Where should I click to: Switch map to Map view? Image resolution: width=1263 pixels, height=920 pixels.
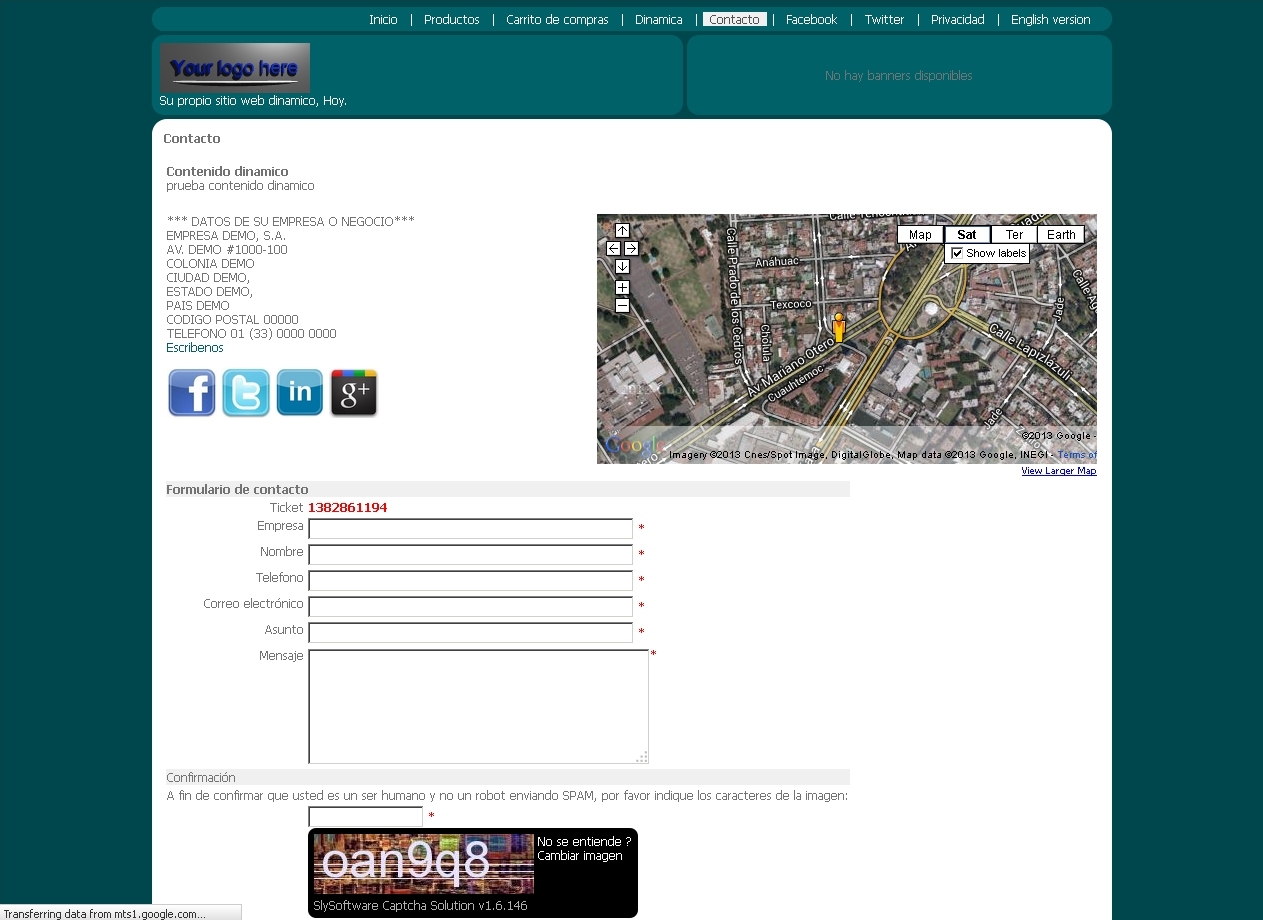coord(920,235)
